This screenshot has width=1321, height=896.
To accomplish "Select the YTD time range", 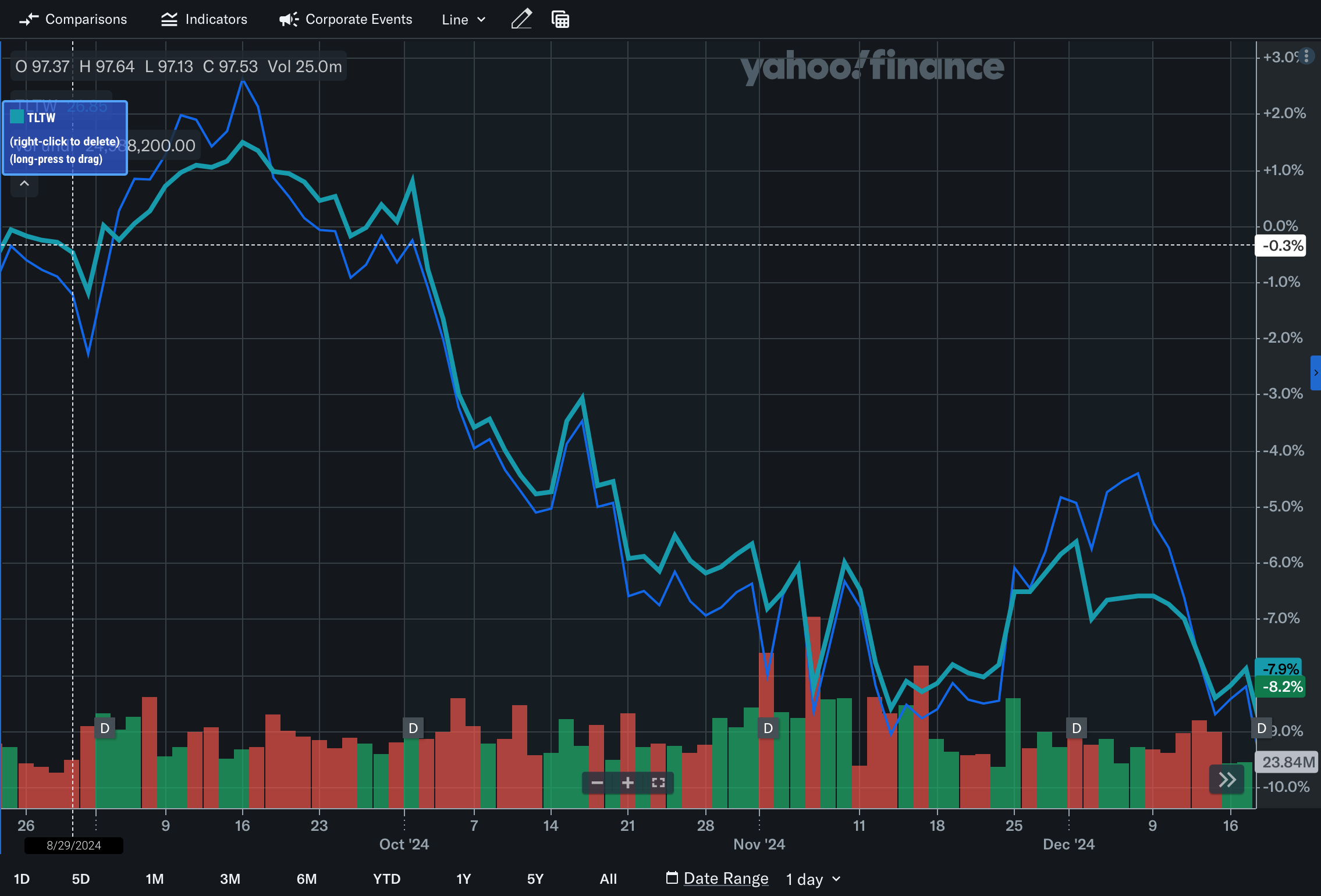I will click(x=386, y=879).
